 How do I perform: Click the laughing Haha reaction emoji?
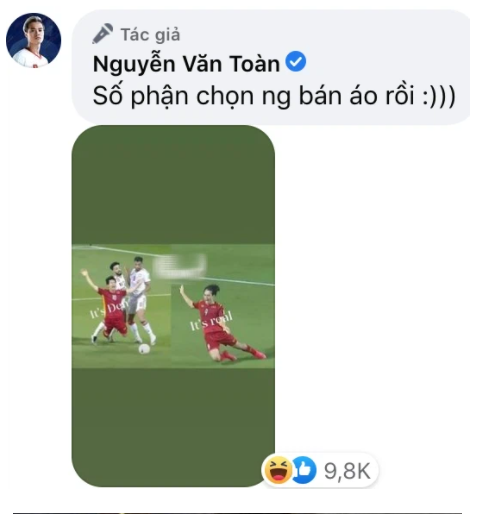pos(277,470)
